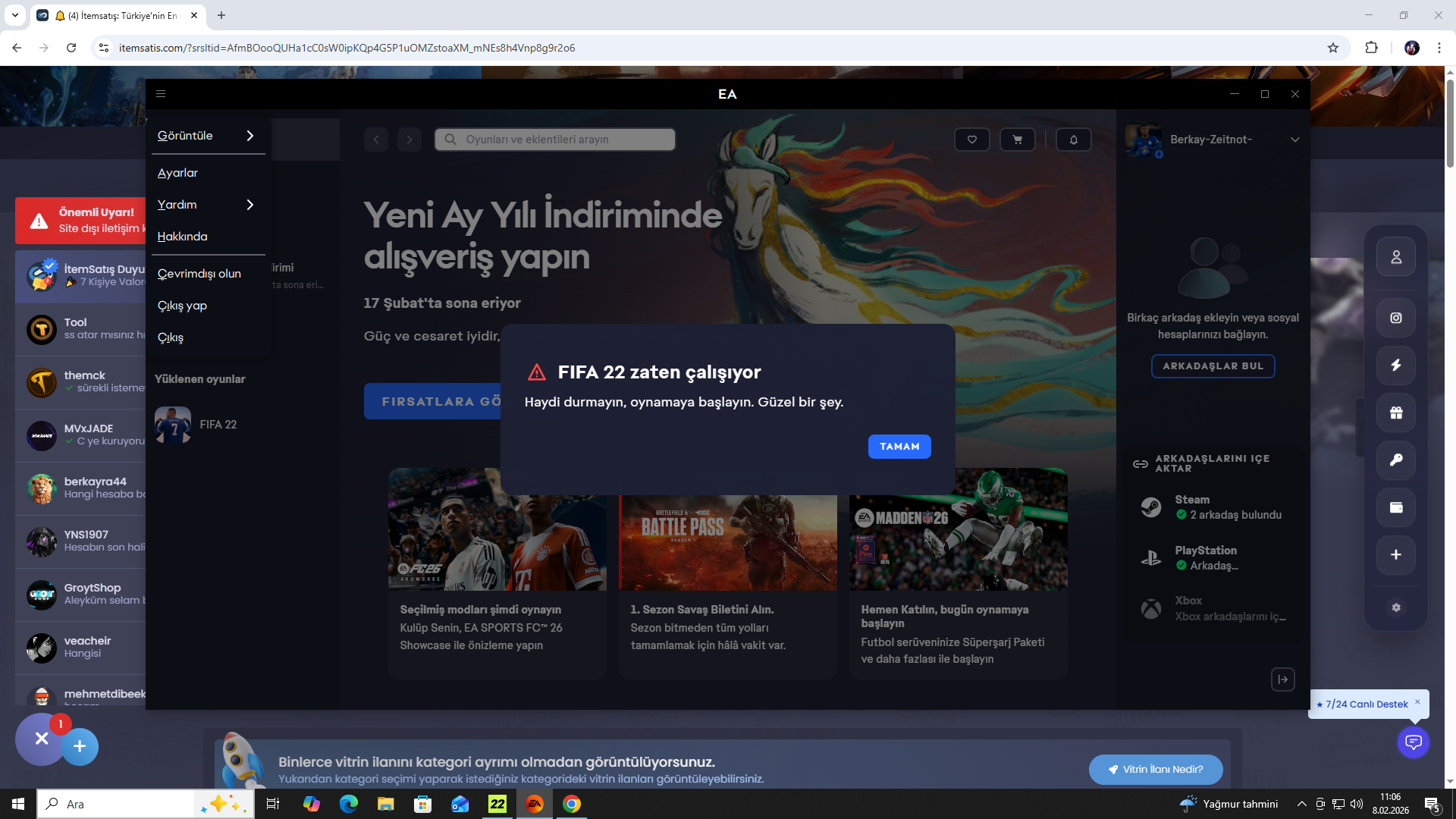
Task: Click the key icon in website sidebar
Action: tap(1396, 460)
